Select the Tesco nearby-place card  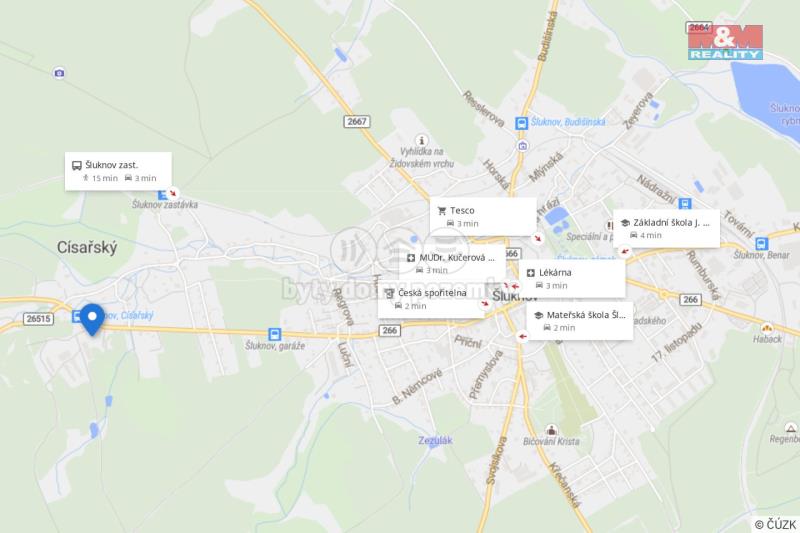[x=483, y=217]
